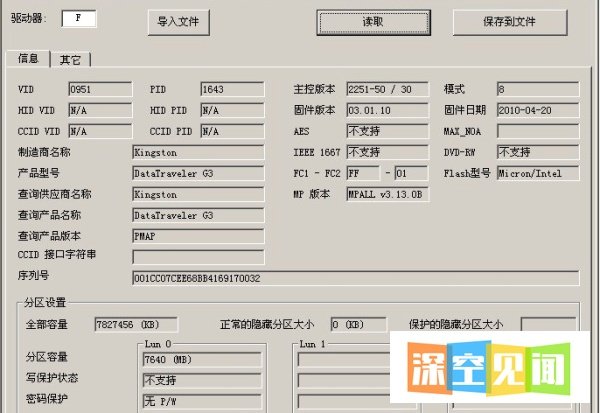Click the 产品型号 field DataTraveler G3
600x413 pixels.
[x=198, y=173]
